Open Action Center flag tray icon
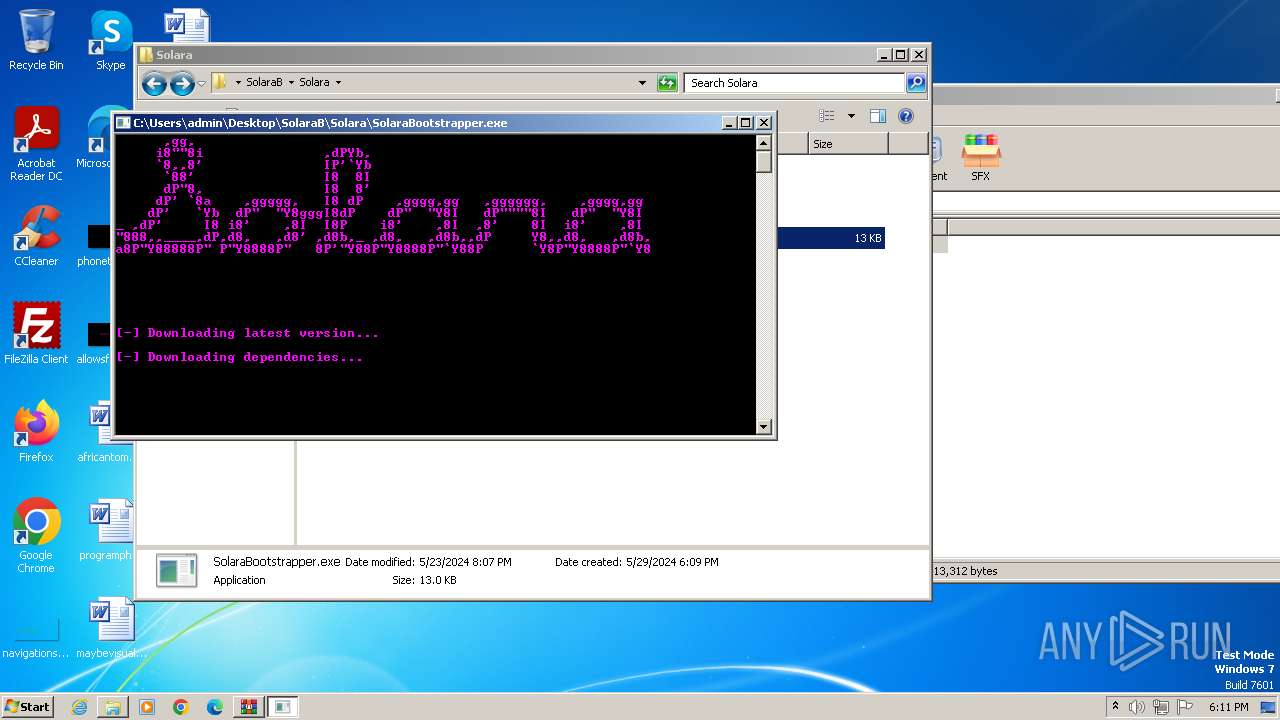1280x720 pixels. 1185,707
